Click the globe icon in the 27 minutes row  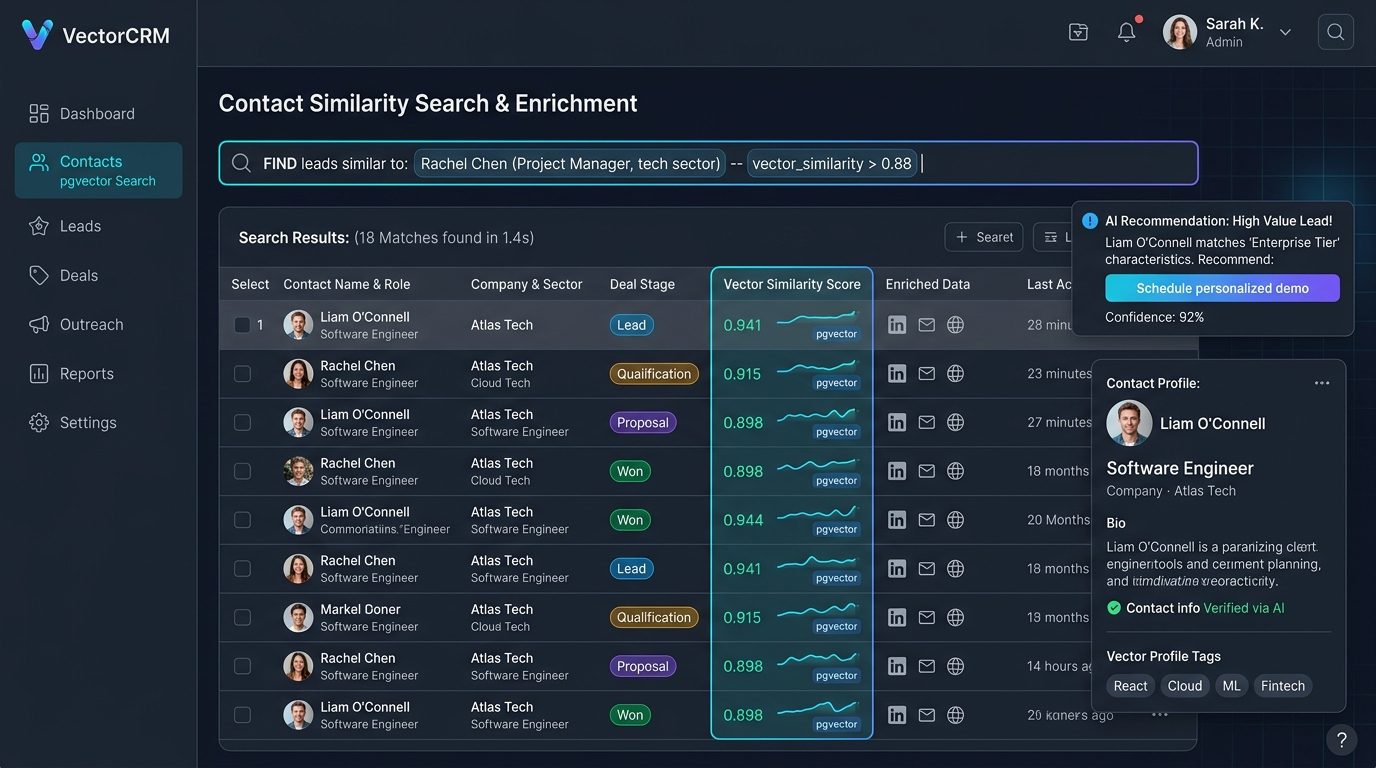[955, 422]
